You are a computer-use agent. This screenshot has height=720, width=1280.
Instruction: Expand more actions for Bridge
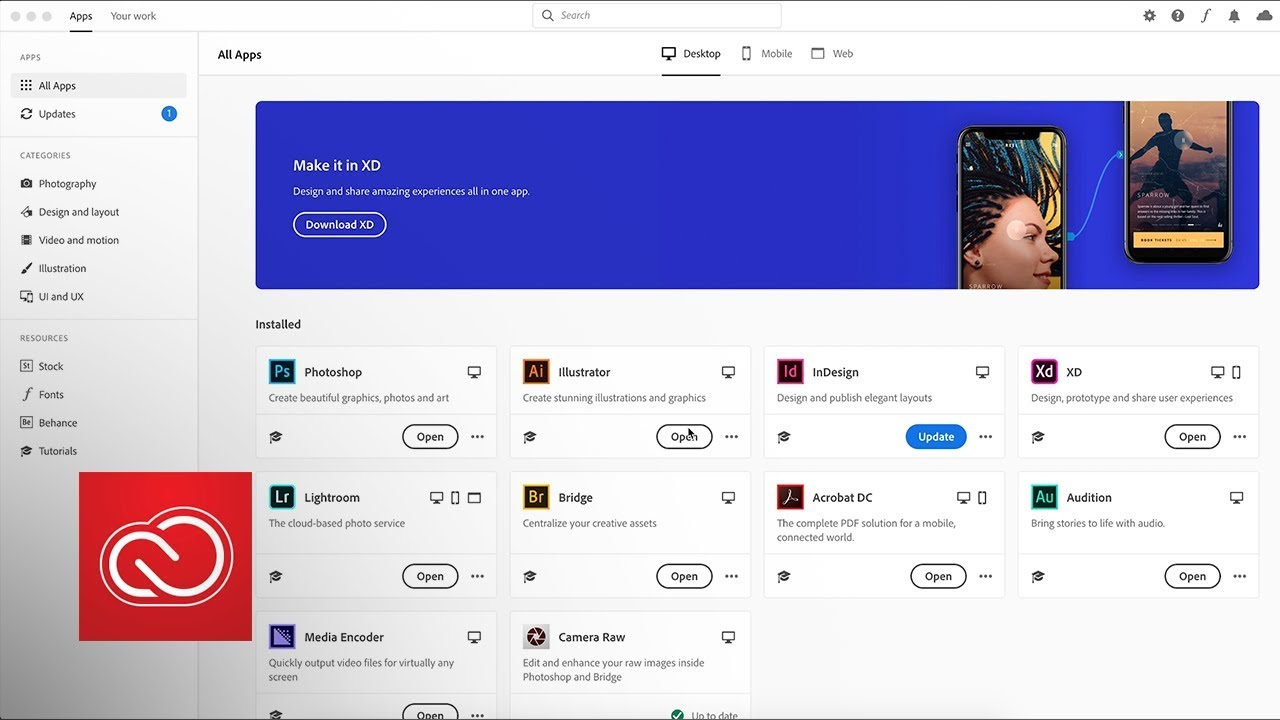point(731,576)
